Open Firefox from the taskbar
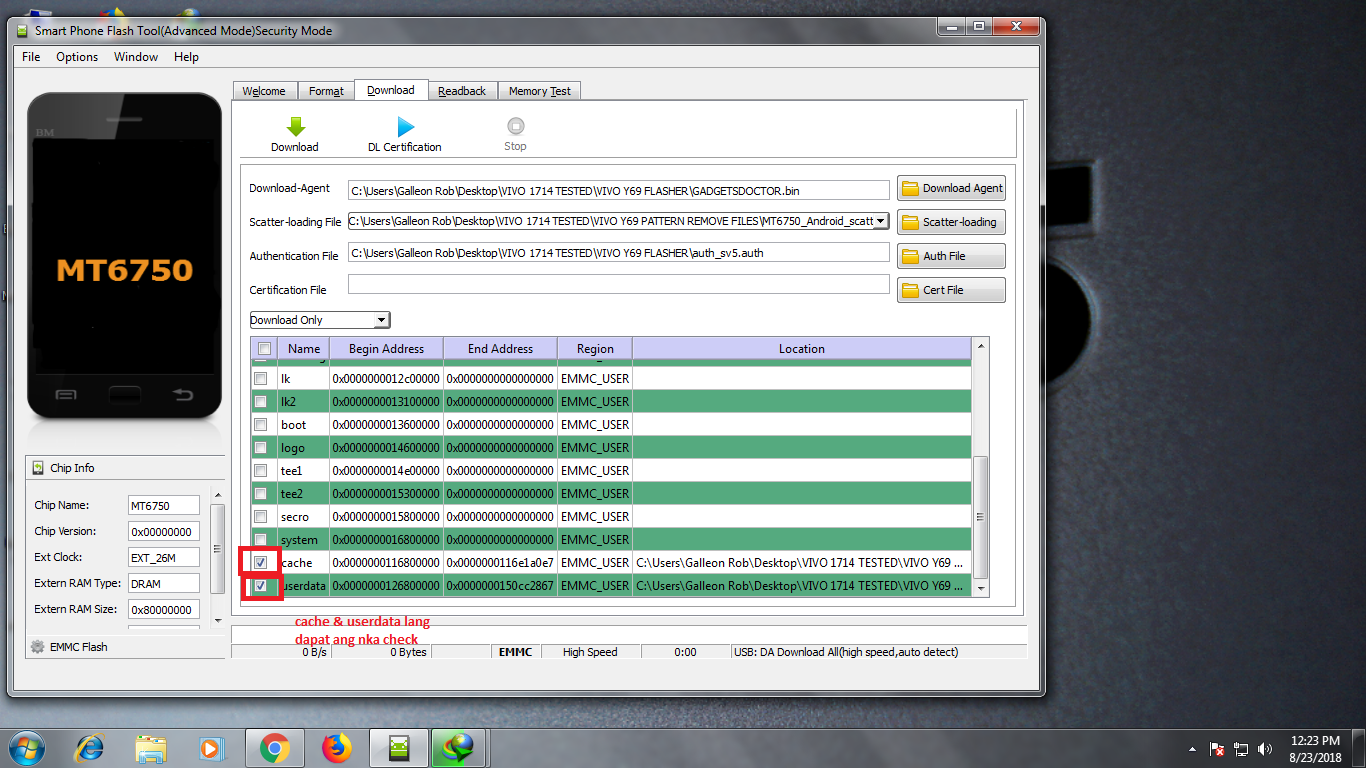This screenshot has height=768, width=1366. point(337,748)
